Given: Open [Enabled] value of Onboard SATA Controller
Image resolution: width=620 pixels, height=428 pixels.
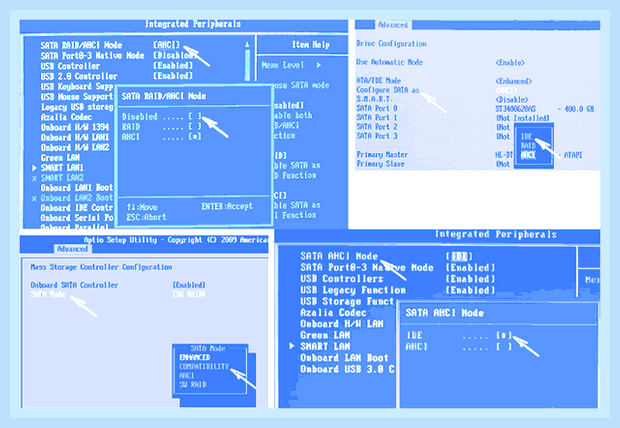Looking at the screenshot, I should (x=189, y=285).
